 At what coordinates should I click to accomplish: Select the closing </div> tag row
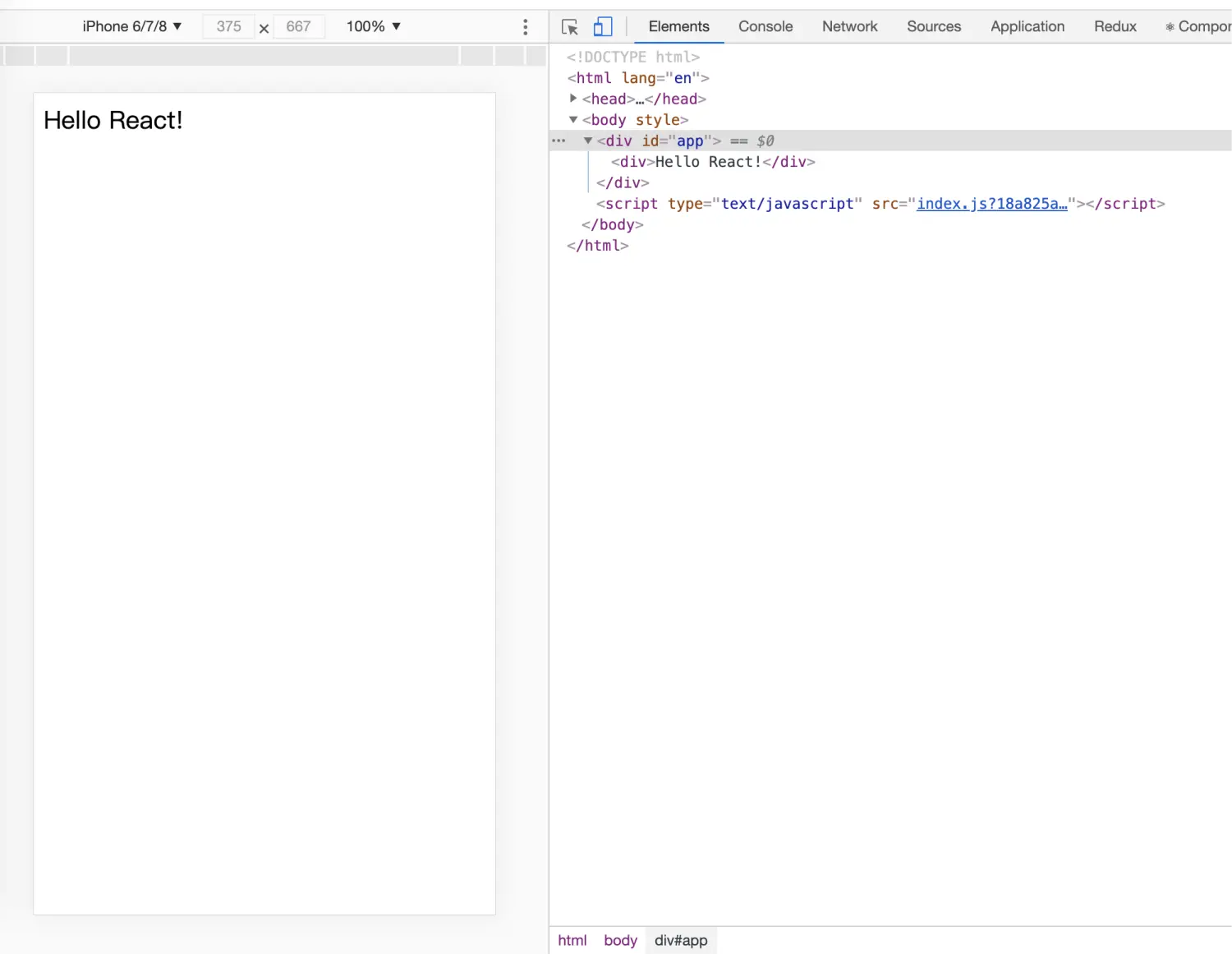click(x=891, y=182)
